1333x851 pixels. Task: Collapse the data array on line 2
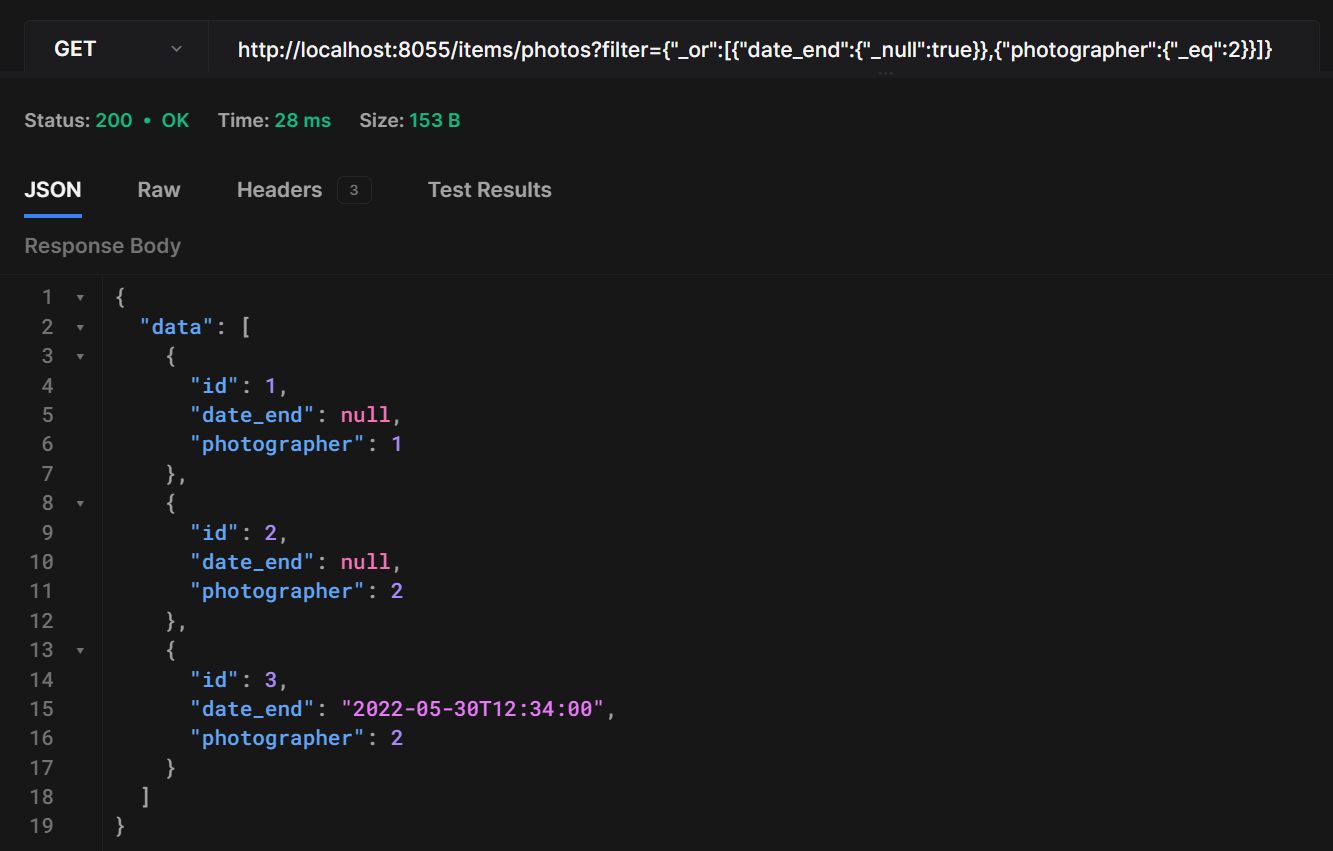(x=79, y=326)
